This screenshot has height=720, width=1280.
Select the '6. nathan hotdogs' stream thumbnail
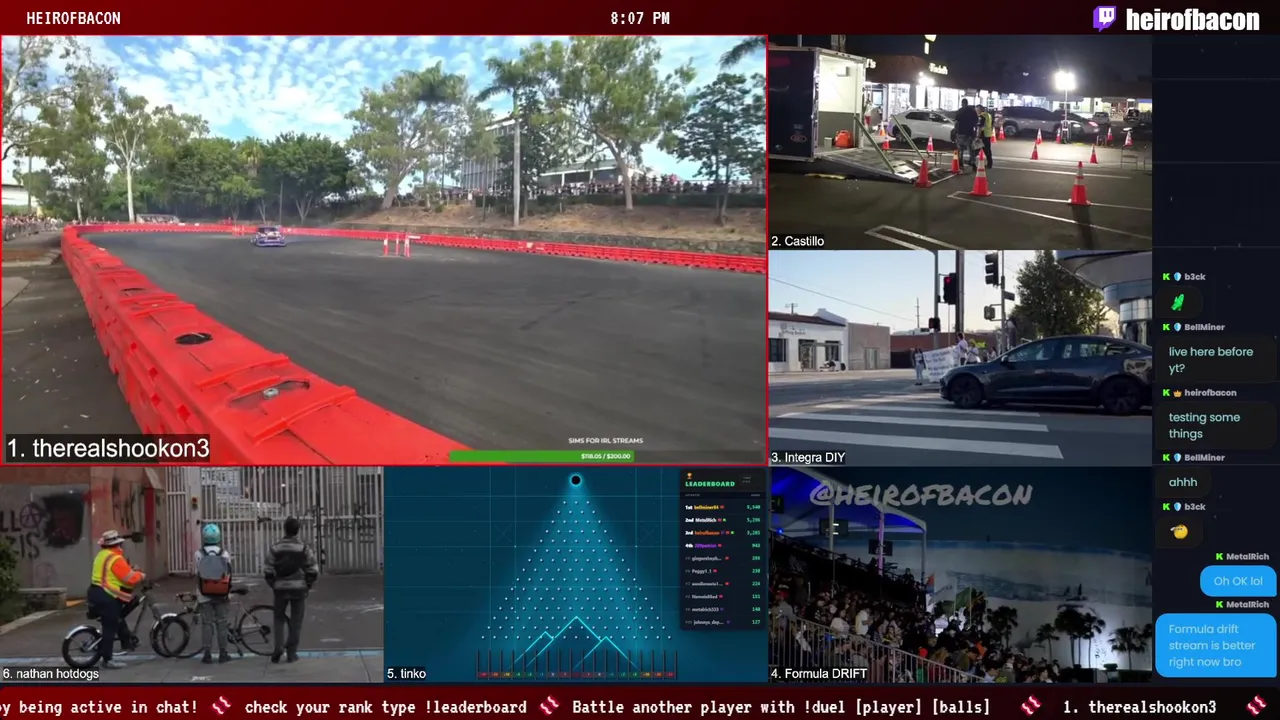coord(191,575)
